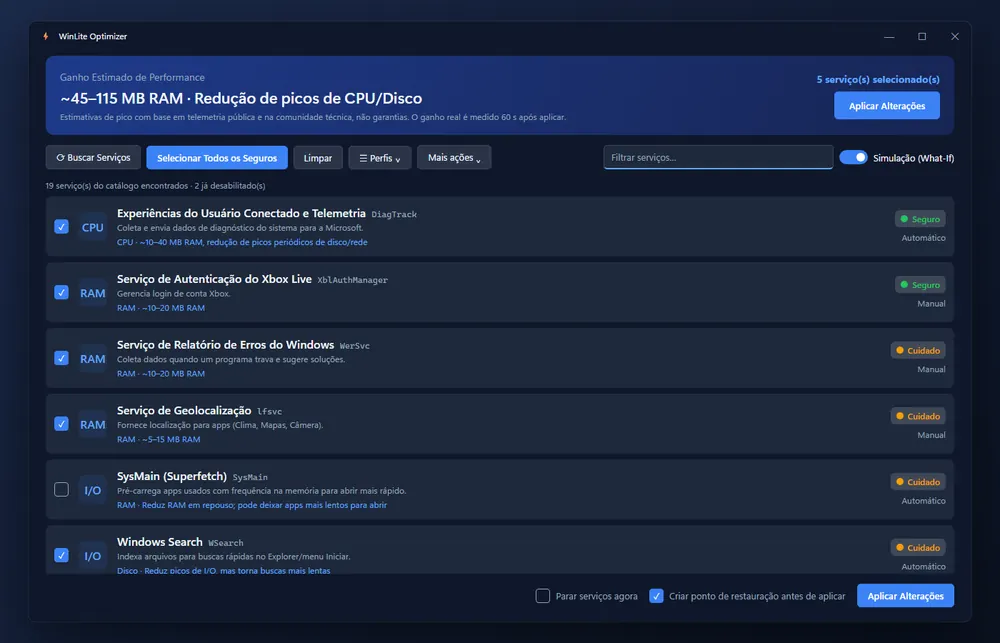Open the Perfis dropdown menu
Viewport: 1000px width, 643px height.
(x=379, y=158)
